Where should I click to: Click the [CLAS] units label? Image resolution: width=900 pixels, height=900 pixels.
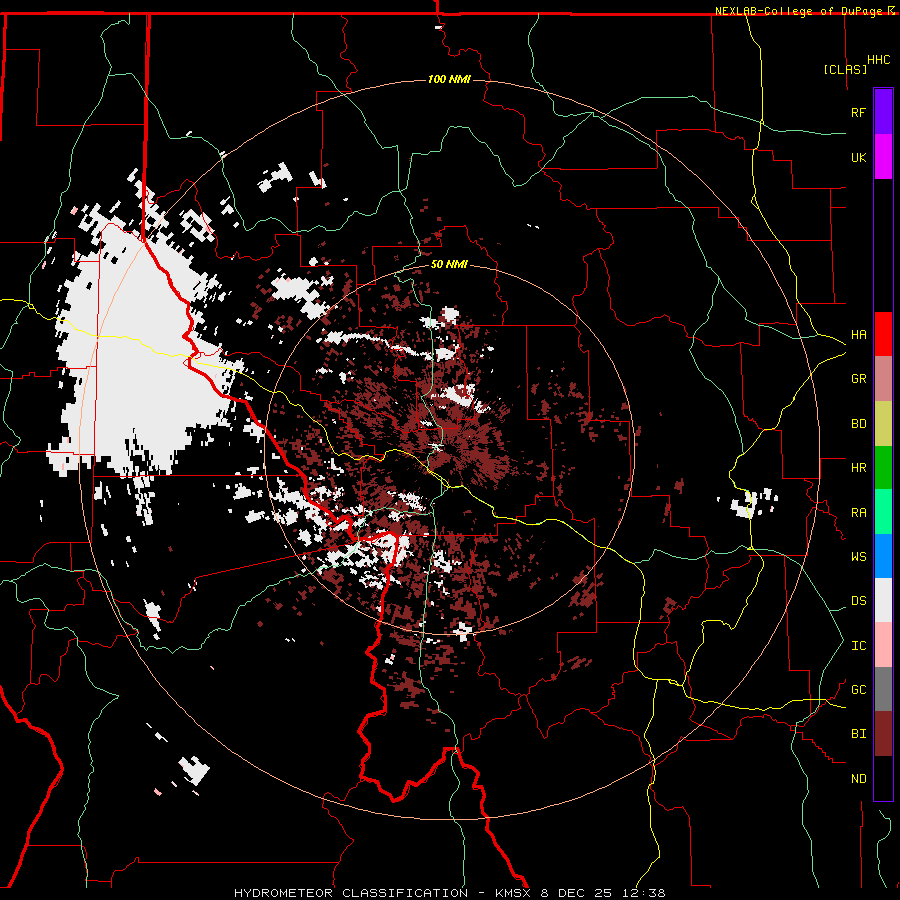point(845,69)
